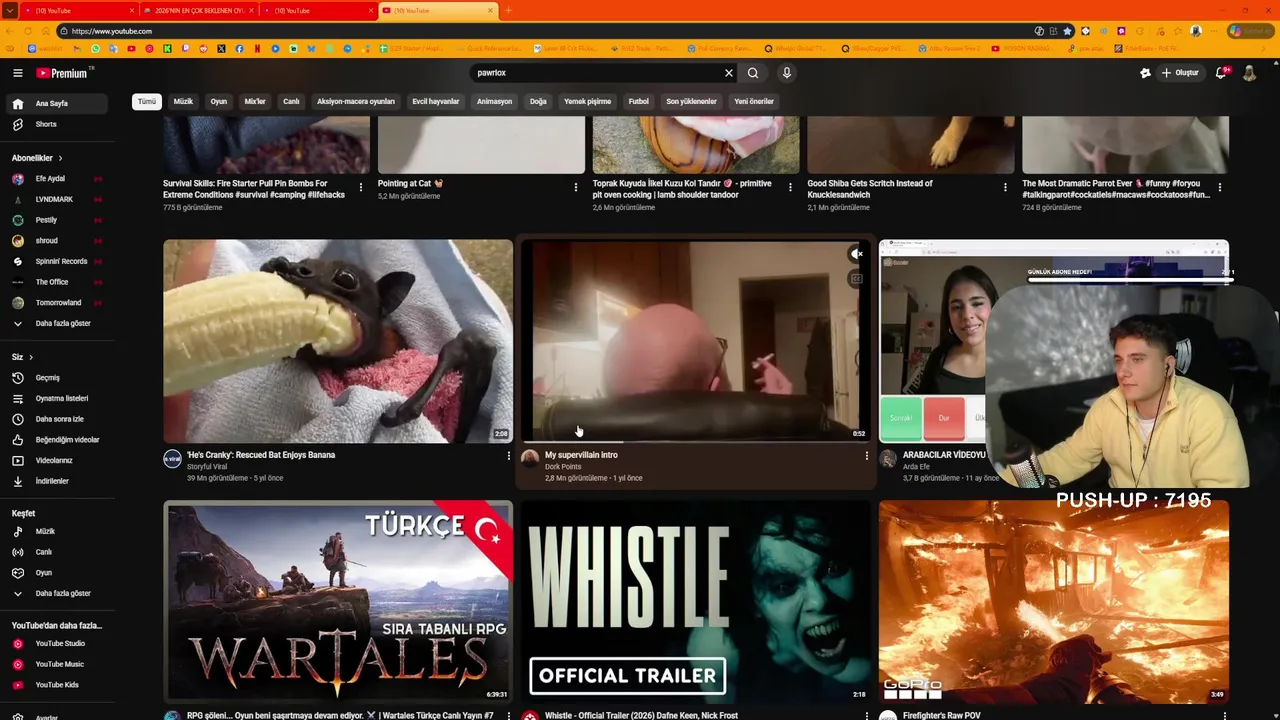1280x720 pixels.
Task: Open Ana Sayfa in the sidebar
Action: (57, 103)
